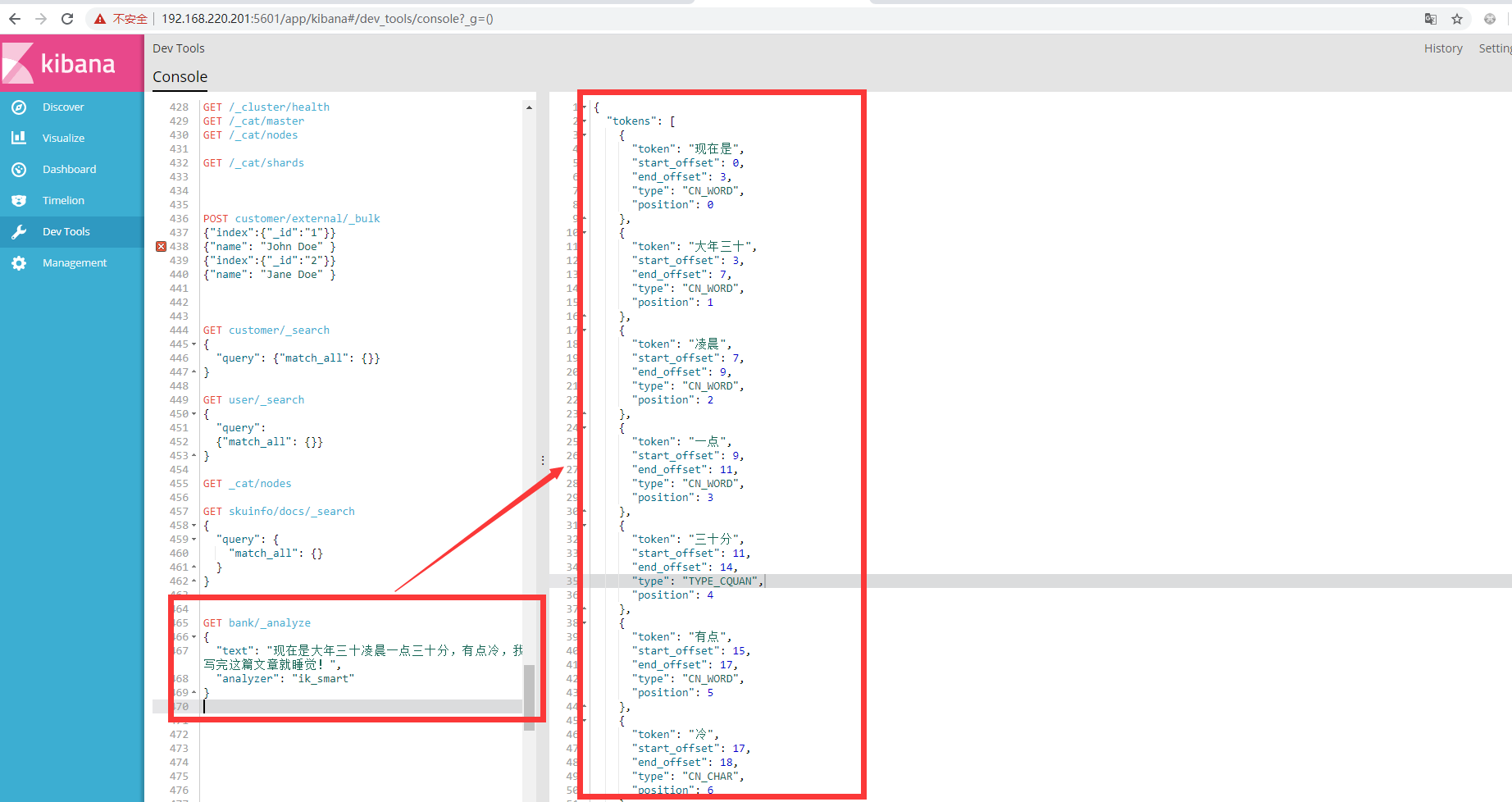The height and width of the screenshot is (802, 1512).
Task: Click the "match_all": {} line on line 460
Action: [x=276, y=554]
